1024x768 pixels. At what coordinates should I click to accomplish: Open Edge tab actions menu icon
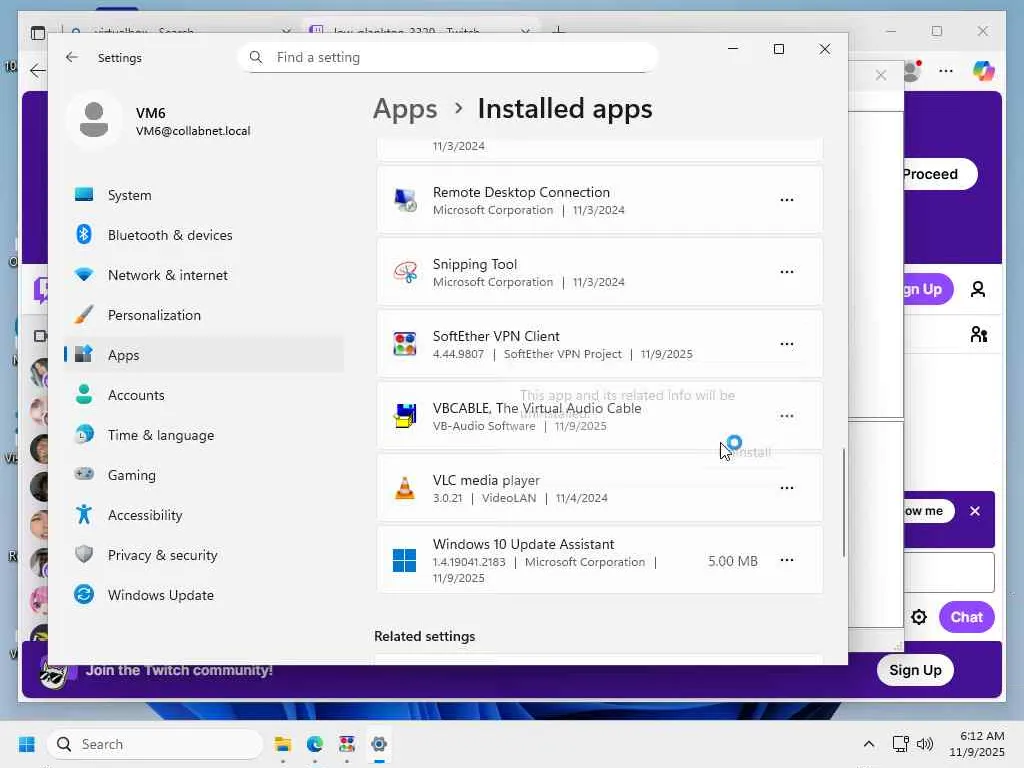38,33
